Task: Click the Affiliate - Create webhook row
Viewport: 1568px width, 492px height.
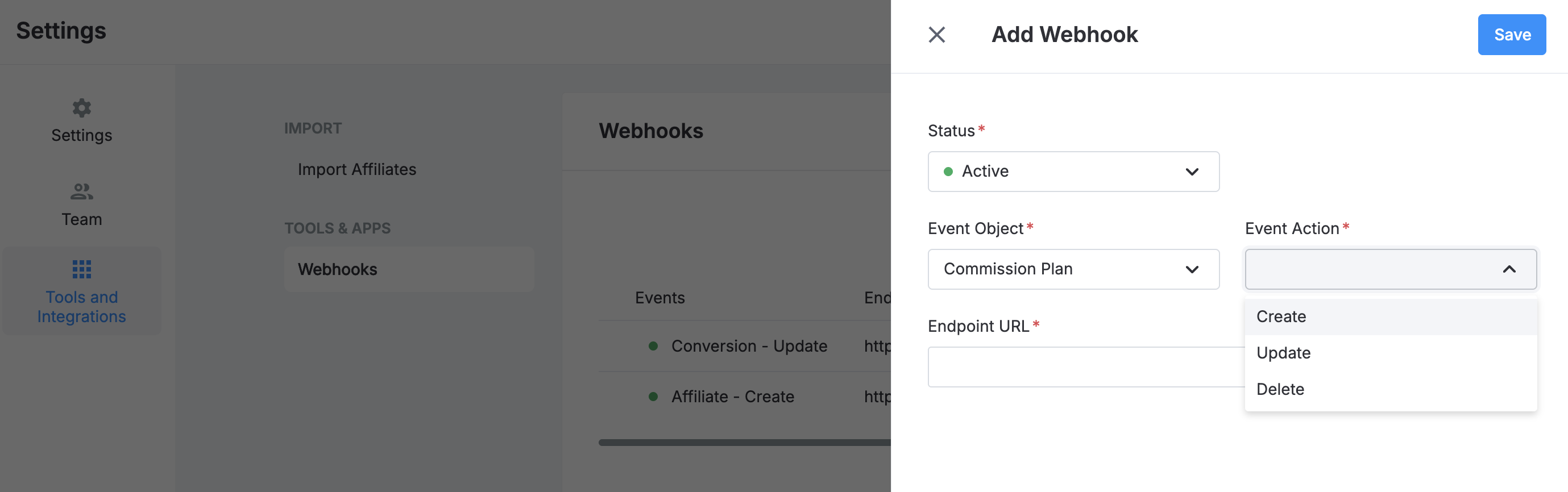Action: click(744, 397)
